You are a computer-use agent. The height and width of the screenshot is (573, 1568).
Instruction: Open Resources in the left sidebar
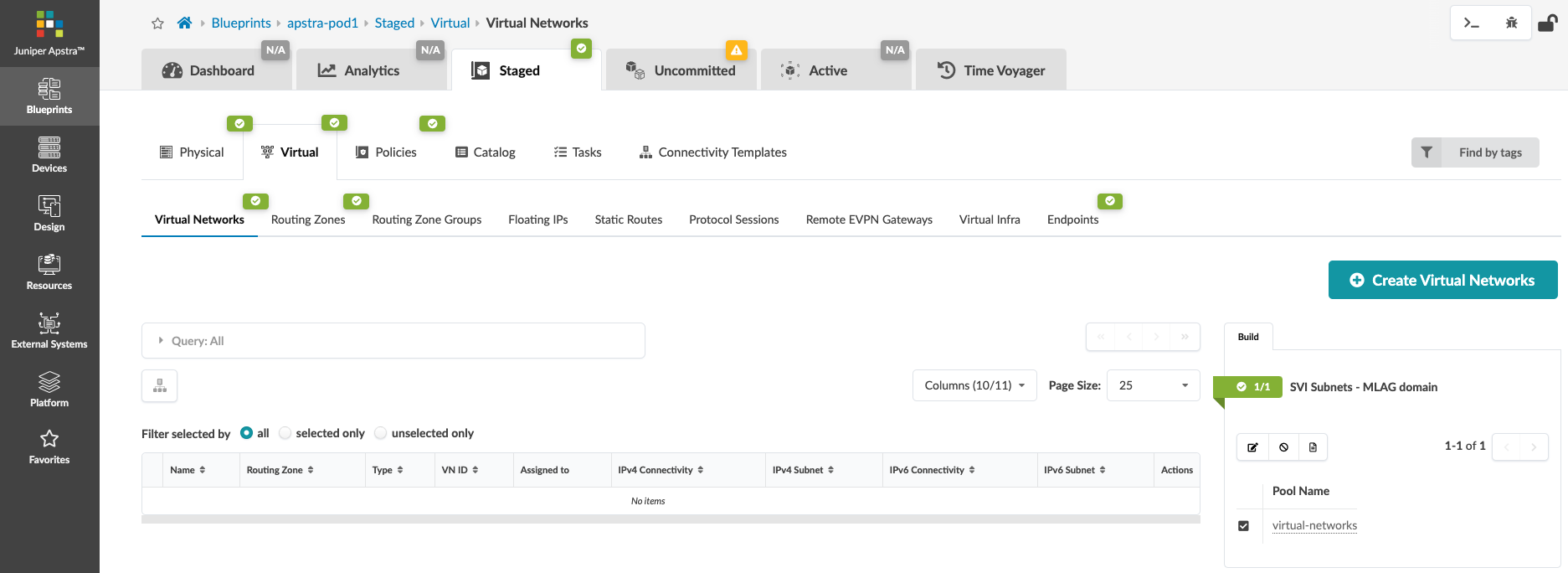[x=49, y=272]
